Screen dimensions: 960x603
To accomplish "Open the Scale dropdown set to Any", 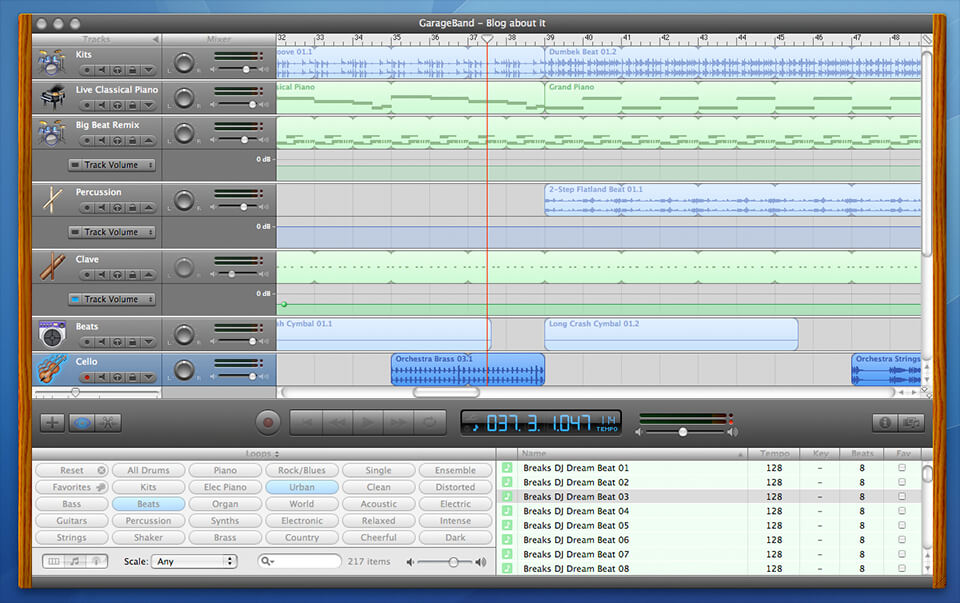I will tap(193, 561).
